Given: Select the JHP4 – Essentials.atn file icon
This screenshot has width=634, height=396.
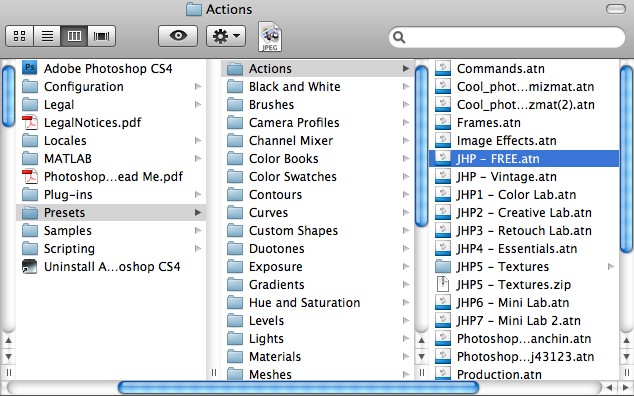Looking at the screenshot, I should point(443,248).
